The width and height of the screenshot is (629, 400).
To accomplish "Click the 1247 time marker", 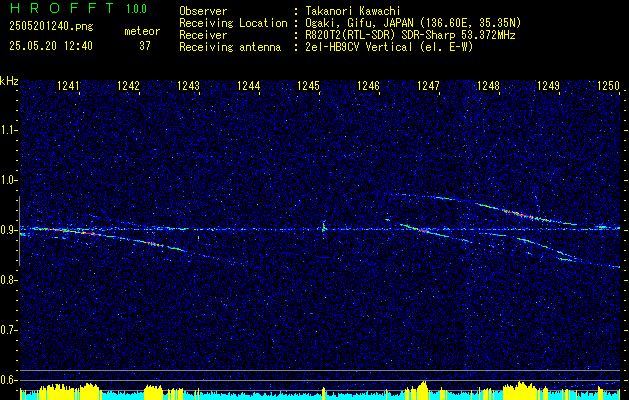I will coord(428,86).
